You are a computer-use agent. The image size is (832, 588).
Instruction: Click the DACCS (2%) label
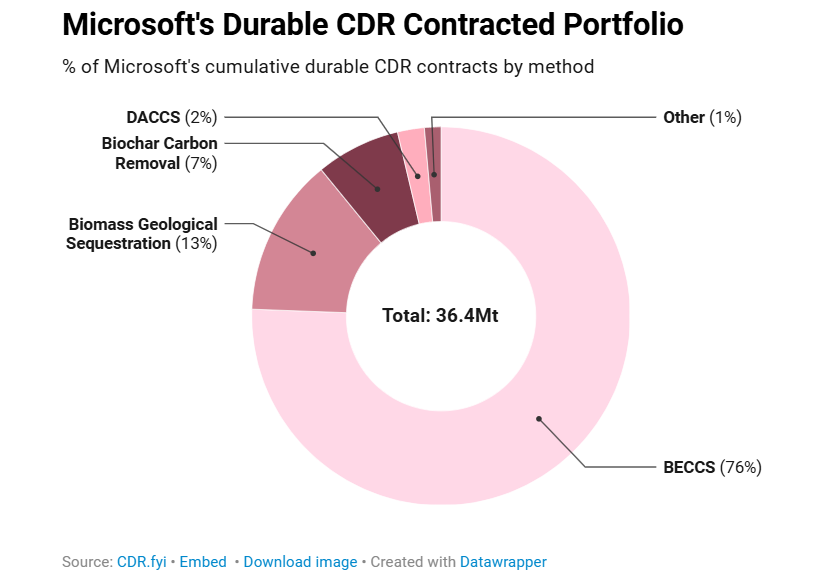click(x=171, y=117)
